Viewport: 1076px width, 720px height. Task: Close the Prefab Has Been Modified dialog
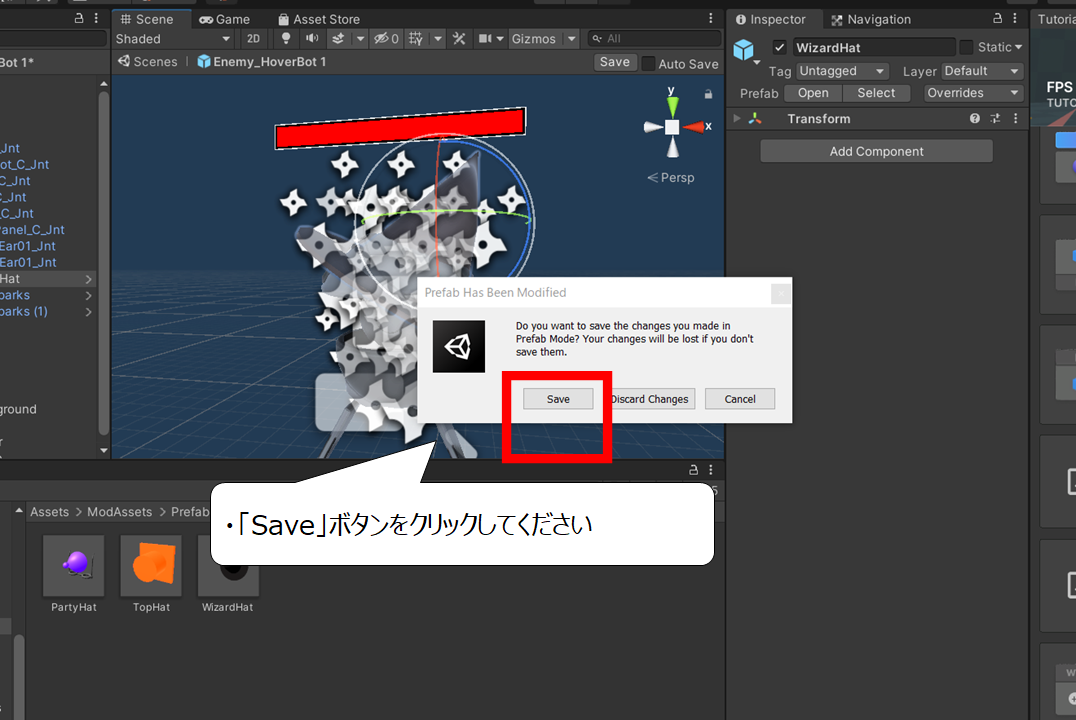[780, 294]
